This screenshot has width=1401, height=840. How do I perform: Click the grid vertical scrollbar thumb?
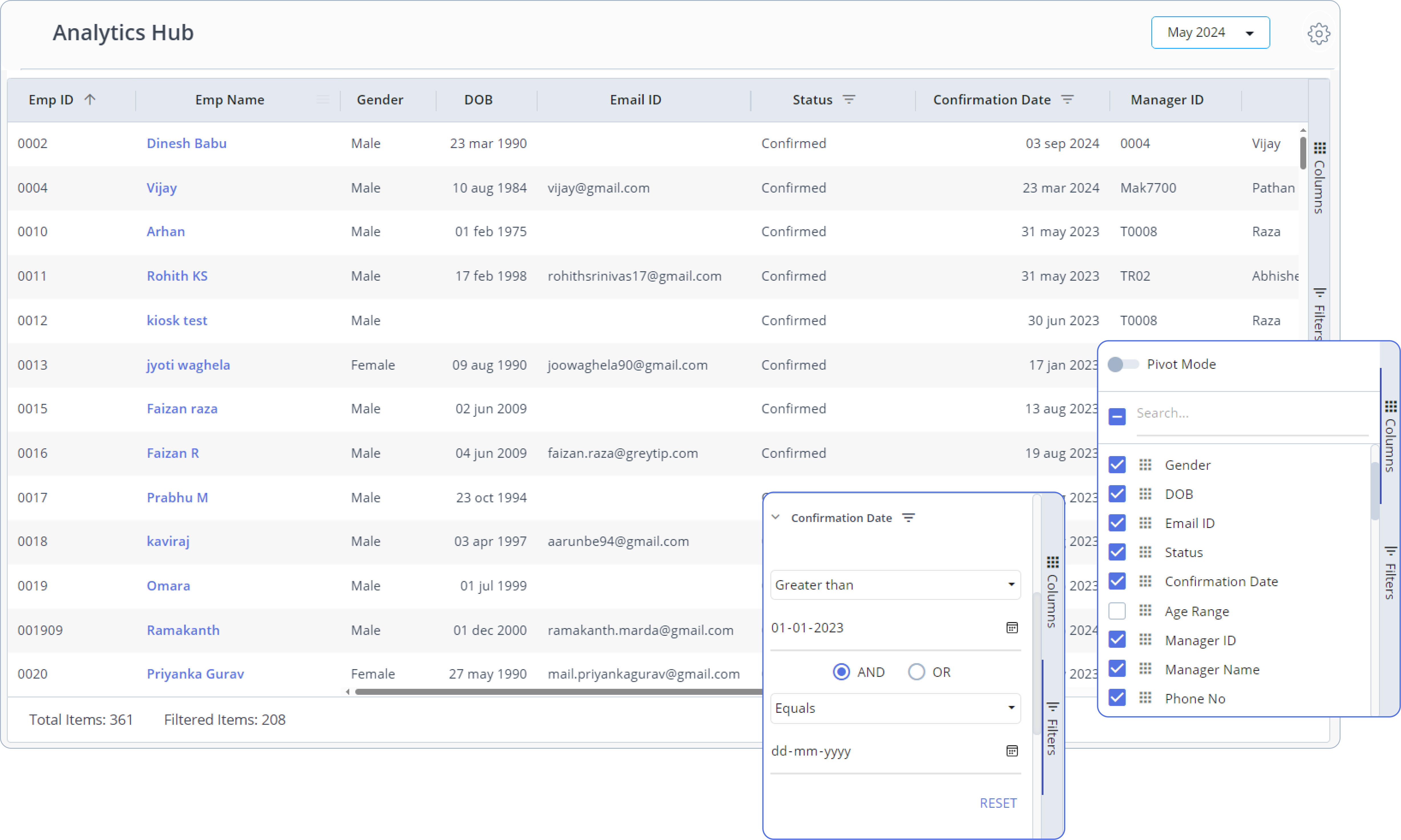[1303, 153]
